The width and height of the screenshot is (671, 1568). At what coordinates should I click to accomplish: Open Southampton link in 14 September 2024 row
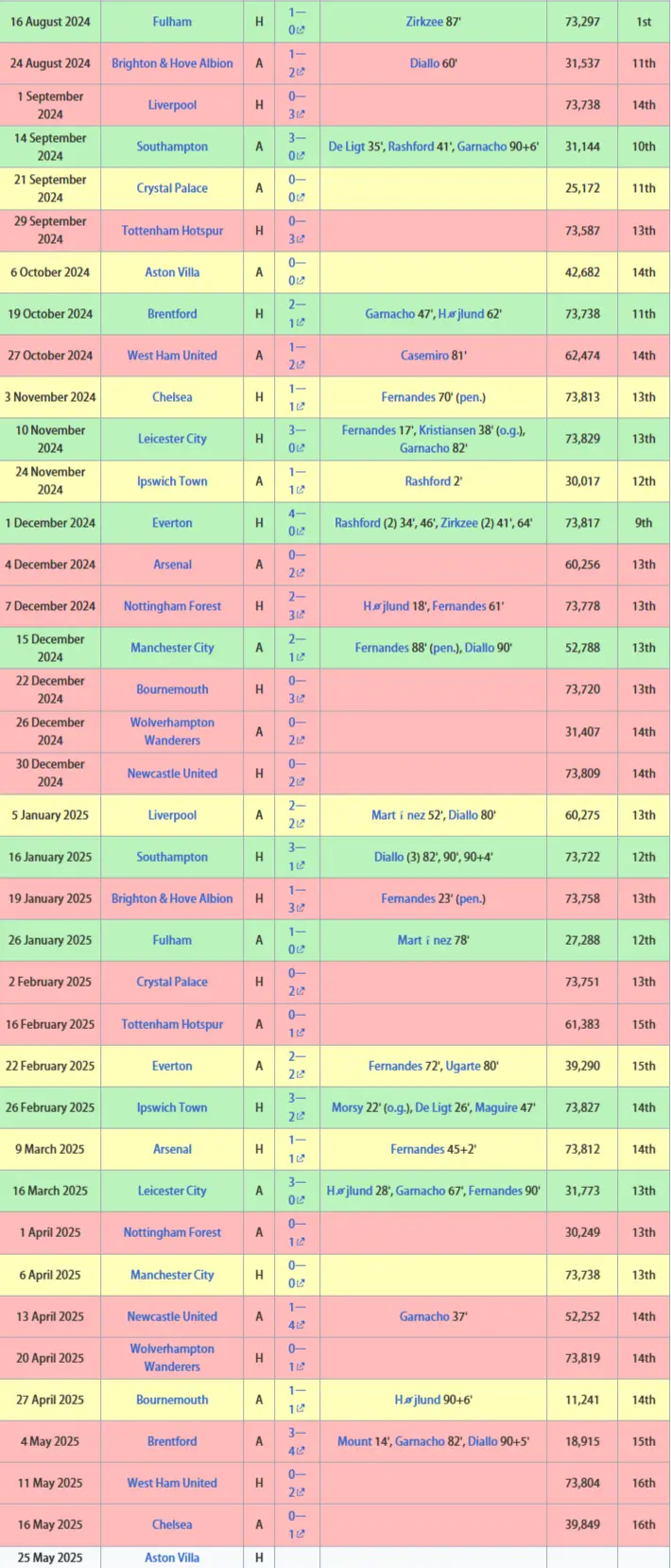172,147
